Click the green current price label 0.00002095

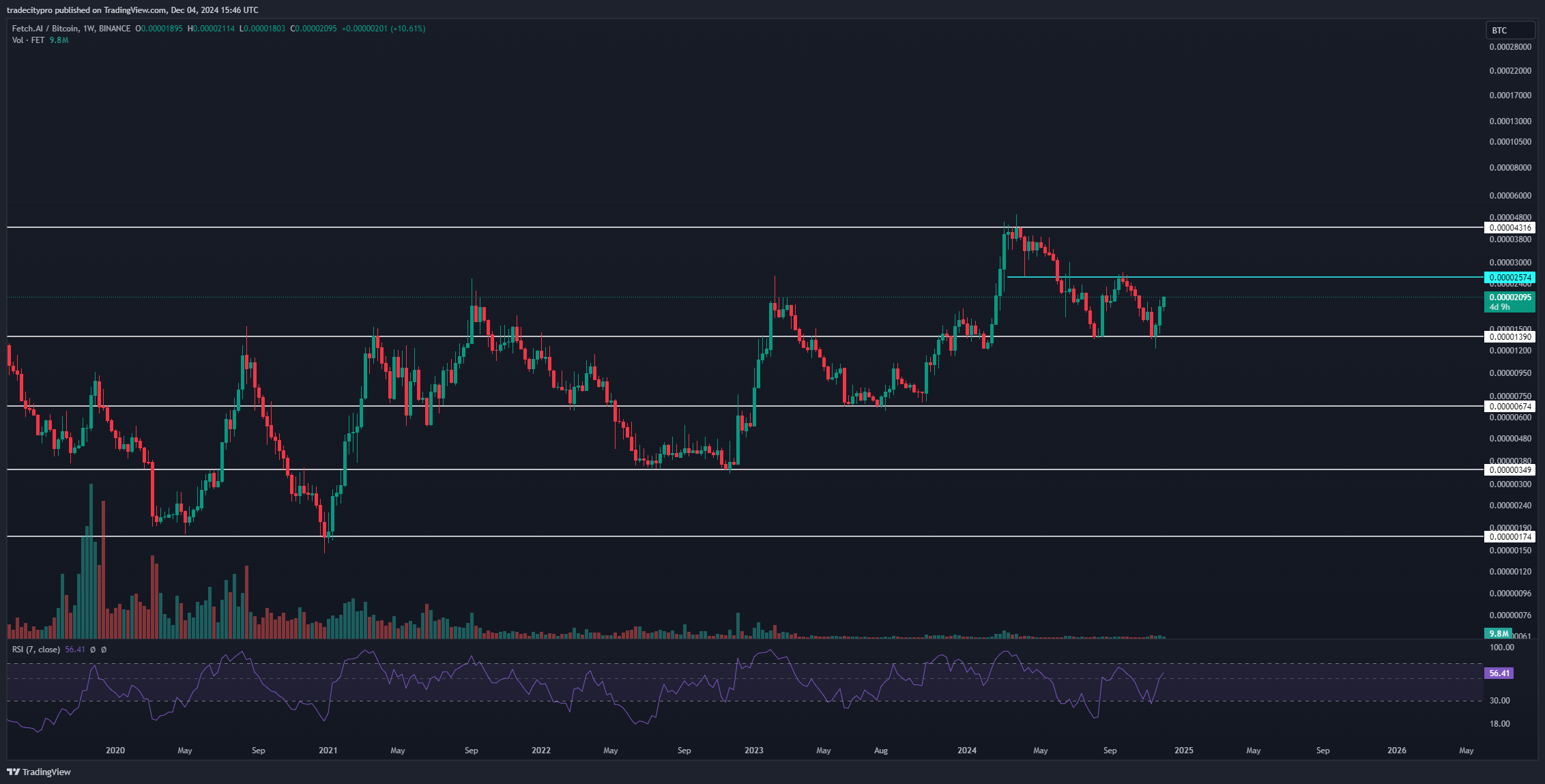tap(1510, 302)
